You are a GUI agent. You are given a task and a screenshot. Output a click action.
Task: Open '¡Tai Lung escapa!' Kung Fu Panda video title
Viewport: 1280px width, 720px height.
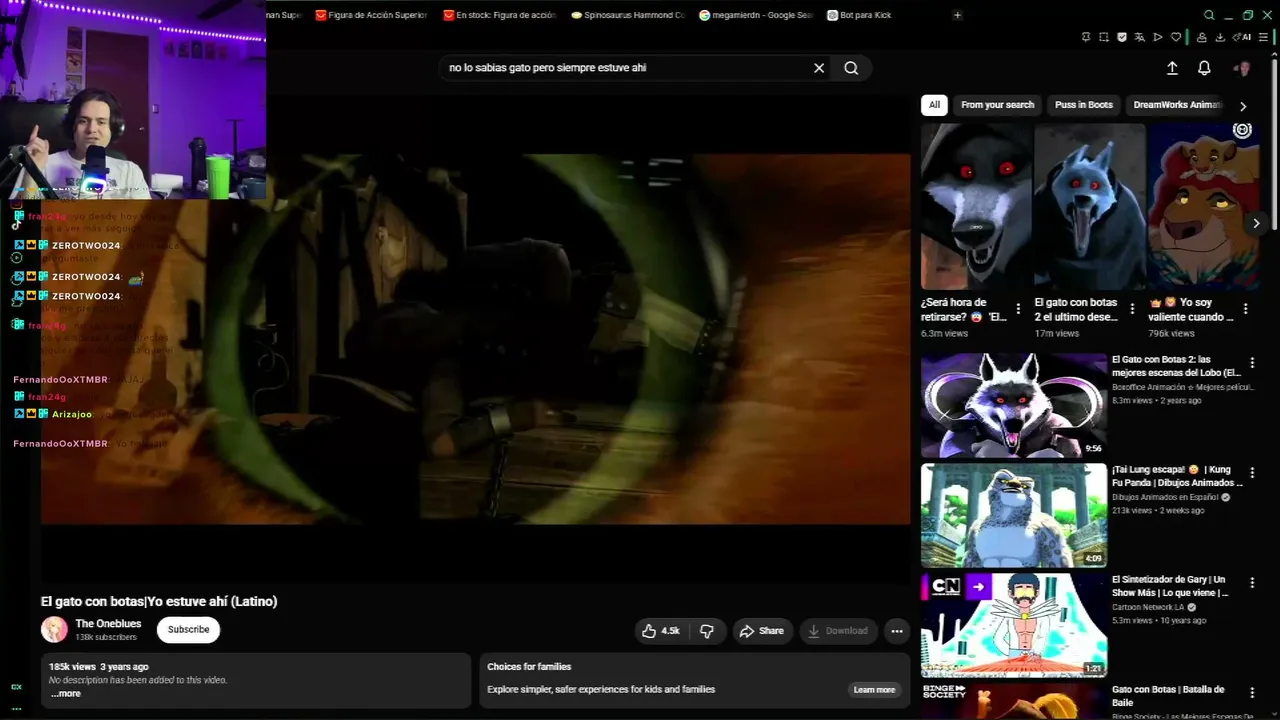point(1177,476)
